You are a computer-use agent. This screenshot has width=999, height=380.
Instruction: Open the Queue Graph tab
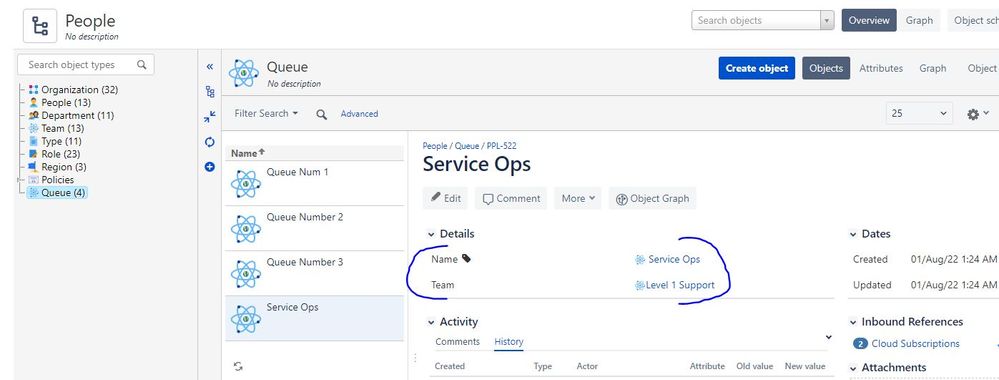pos(933,68)
